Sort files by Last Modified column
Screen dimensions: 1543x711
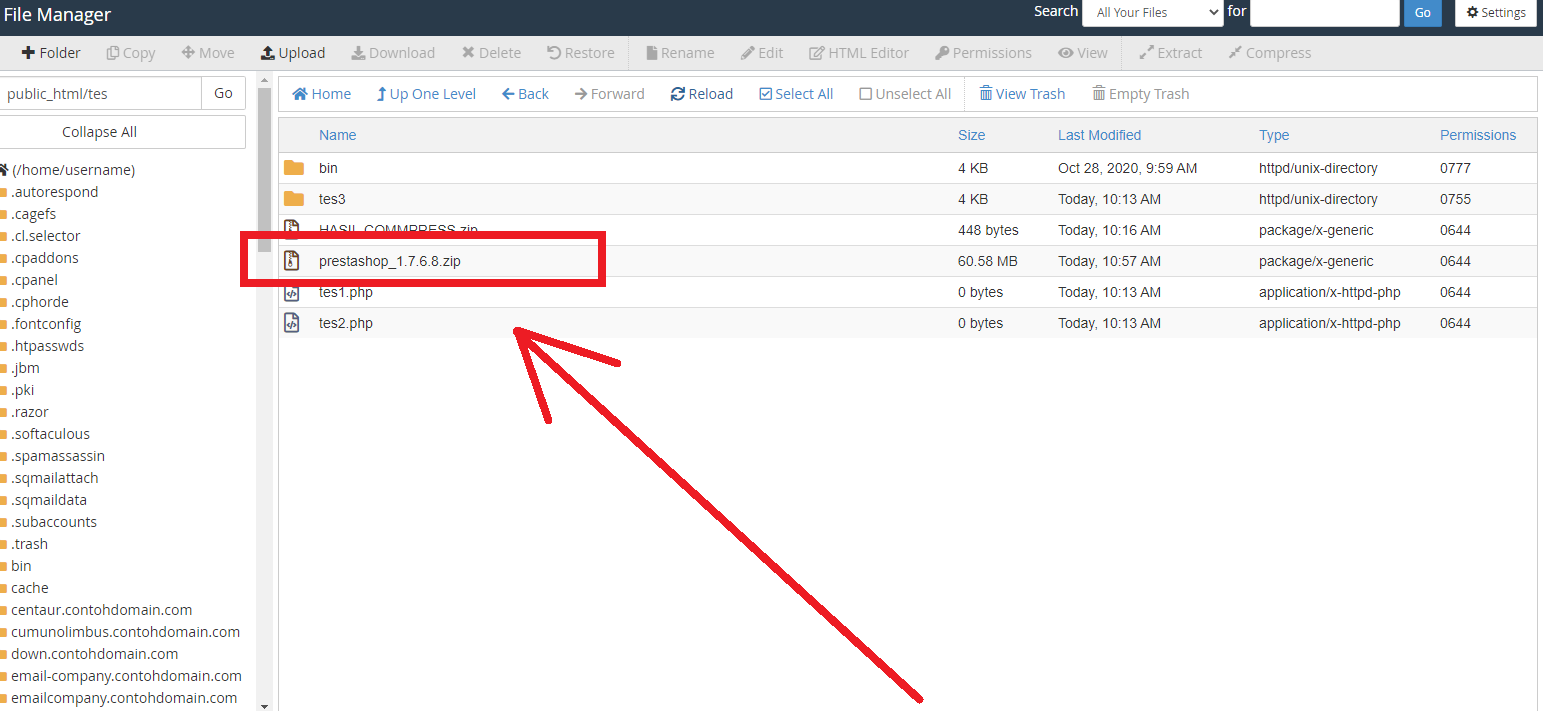(x=1099, y=135)
